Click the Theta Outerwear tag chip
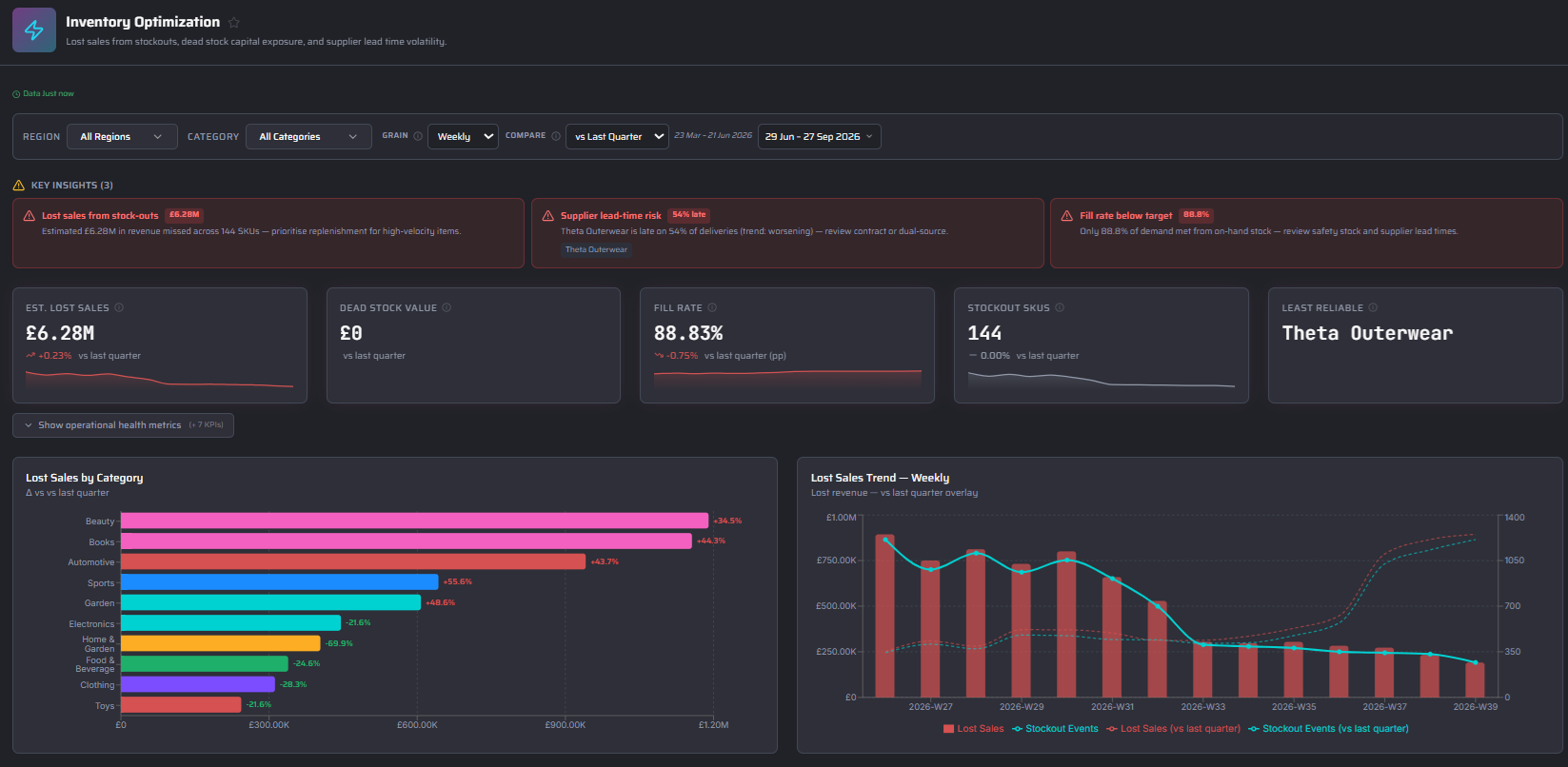The width and height of the screenshot is (1568, 767). click(x=596, y=250)
